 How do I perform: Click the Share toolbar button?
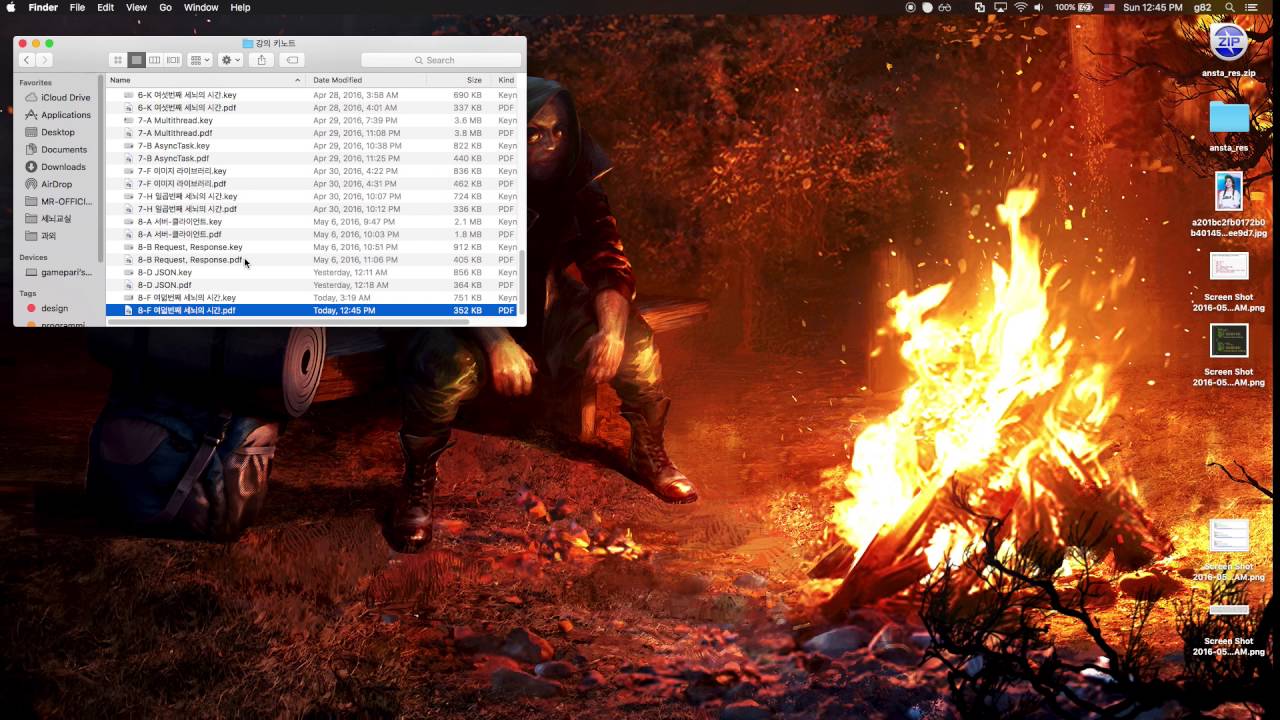click(261, 60)
